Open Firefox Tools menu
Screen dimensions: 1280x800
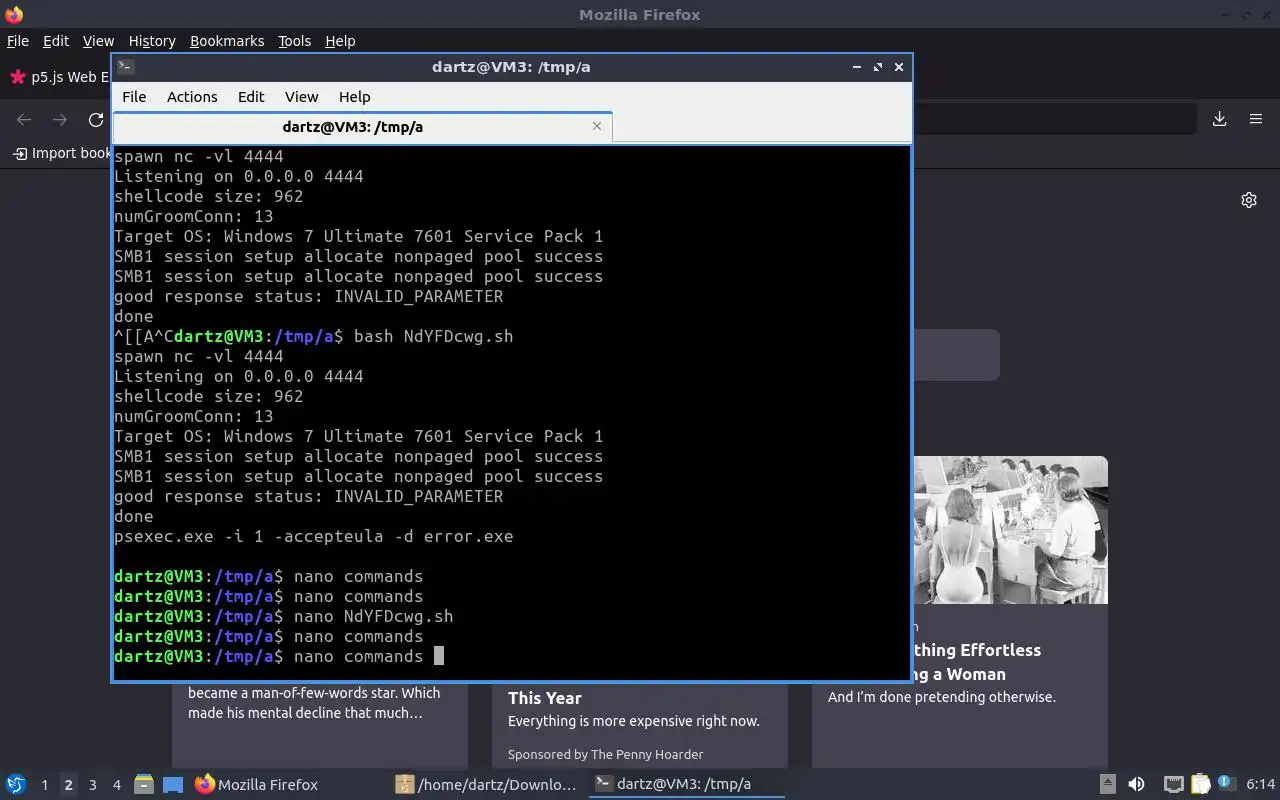(x=294, y=41)
